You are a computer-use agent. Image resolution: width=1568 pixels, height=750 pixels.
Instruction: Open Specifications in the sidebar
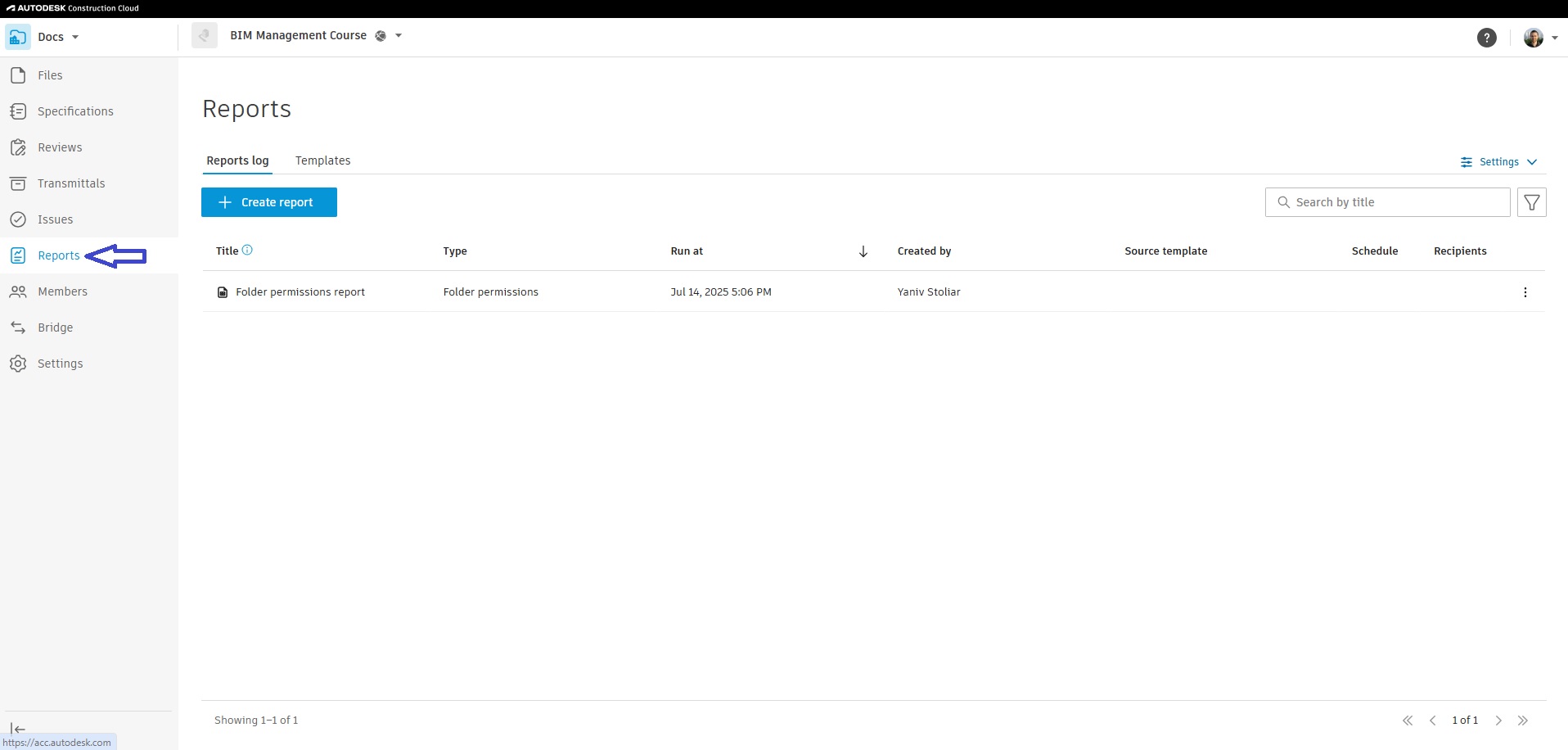tap(88, 111)
